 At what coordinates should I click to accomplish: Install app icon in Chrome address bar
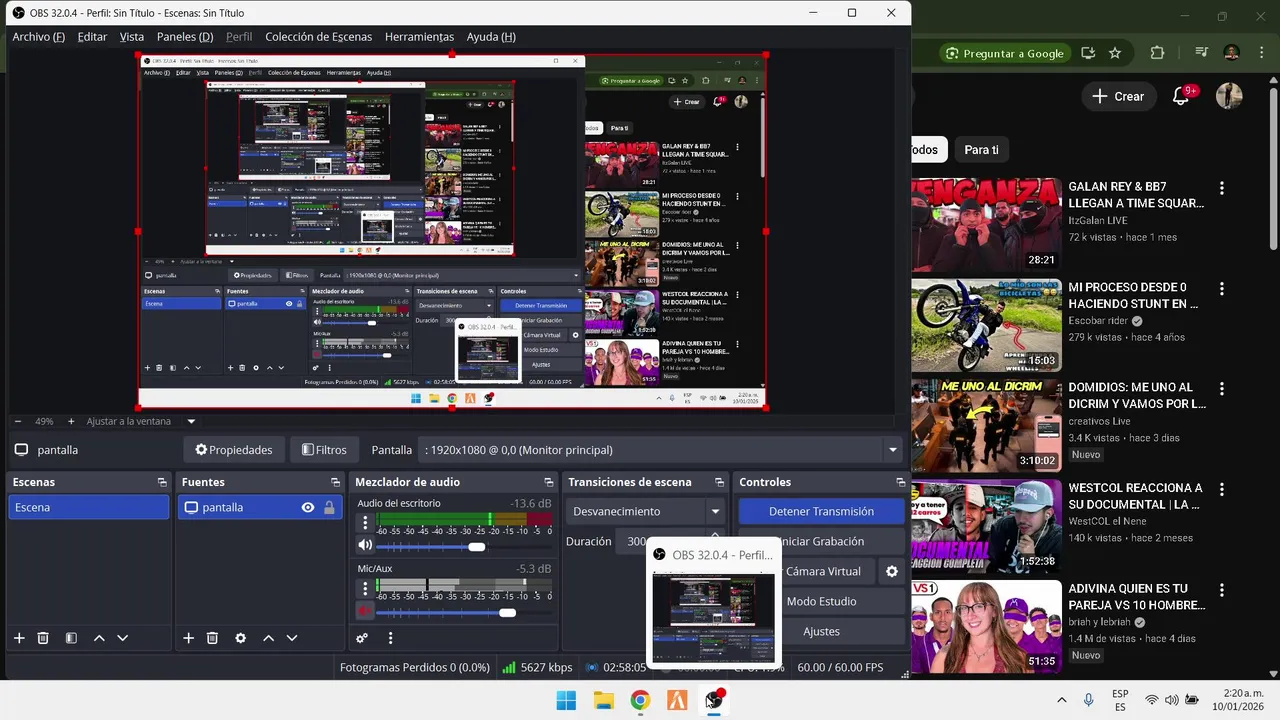(1088, 53)
